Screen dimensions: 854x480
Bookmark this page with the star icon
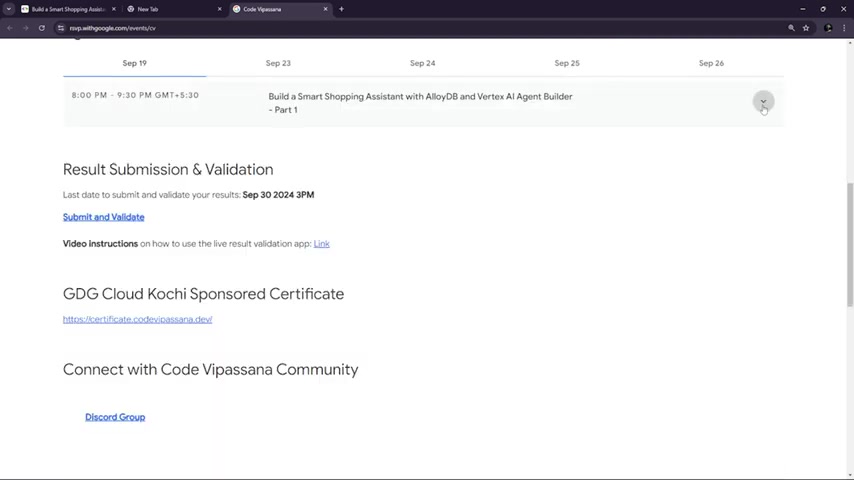click(x=806, y=28)
